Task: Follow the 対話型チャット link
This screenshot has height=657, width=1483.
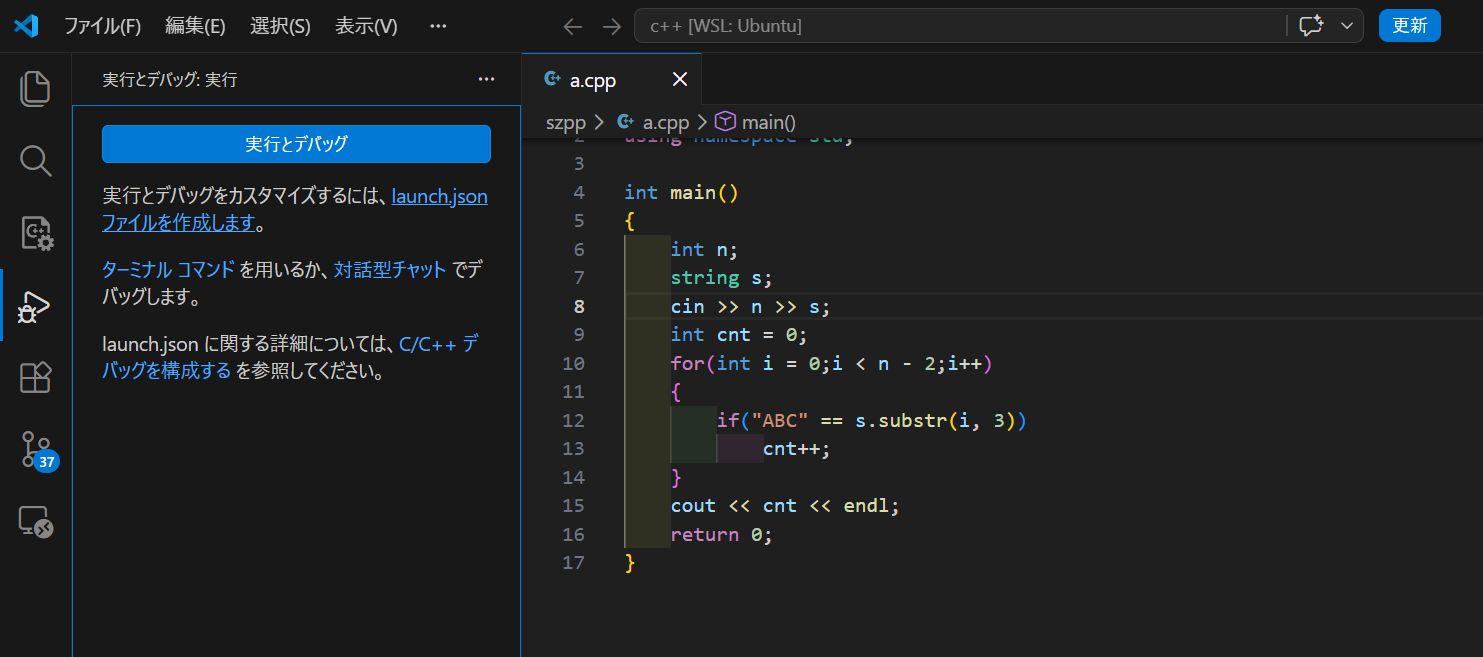Action: pyautogui.click(x=390, y=269)
